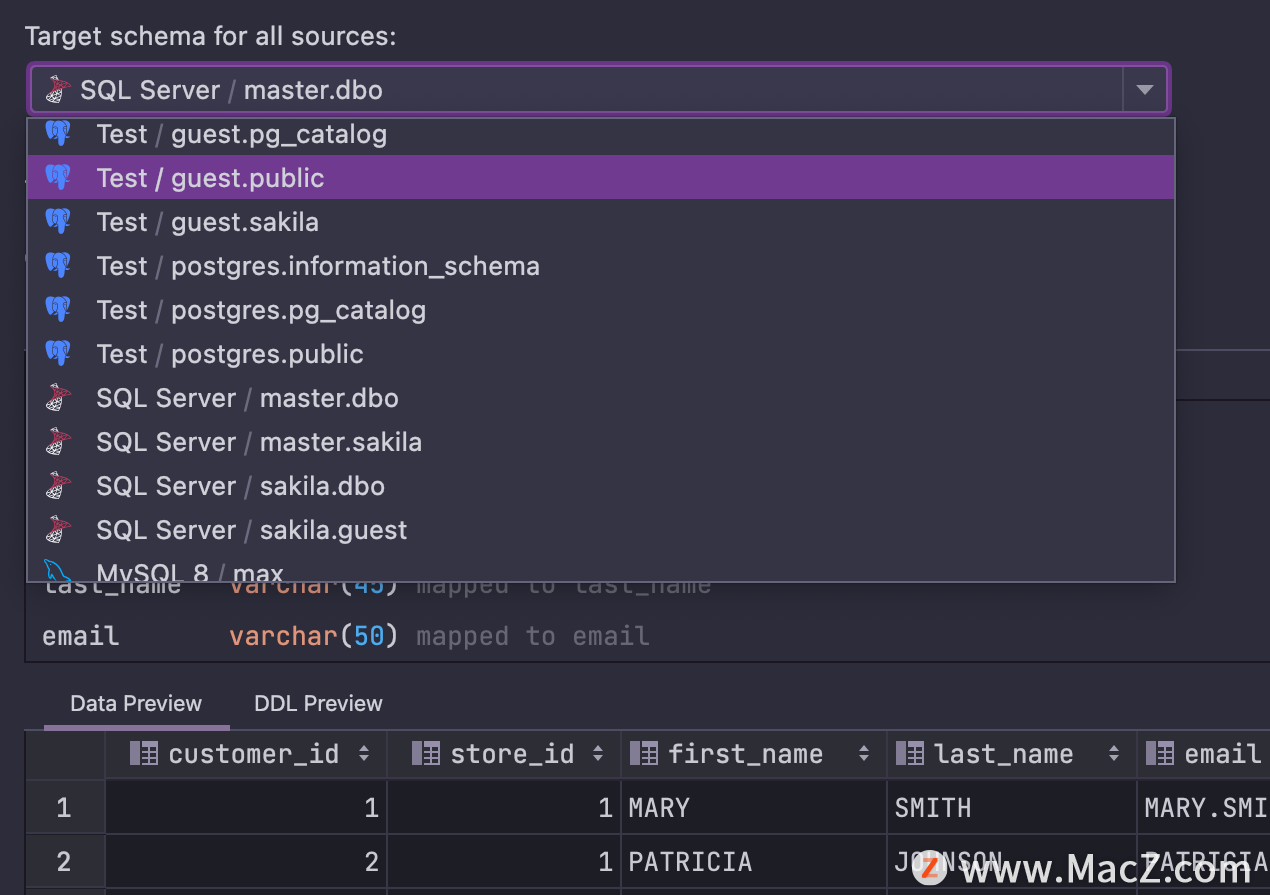Sort by last_name using its sort arrows
The image size is (1270, 895).
pos(1113,754)
